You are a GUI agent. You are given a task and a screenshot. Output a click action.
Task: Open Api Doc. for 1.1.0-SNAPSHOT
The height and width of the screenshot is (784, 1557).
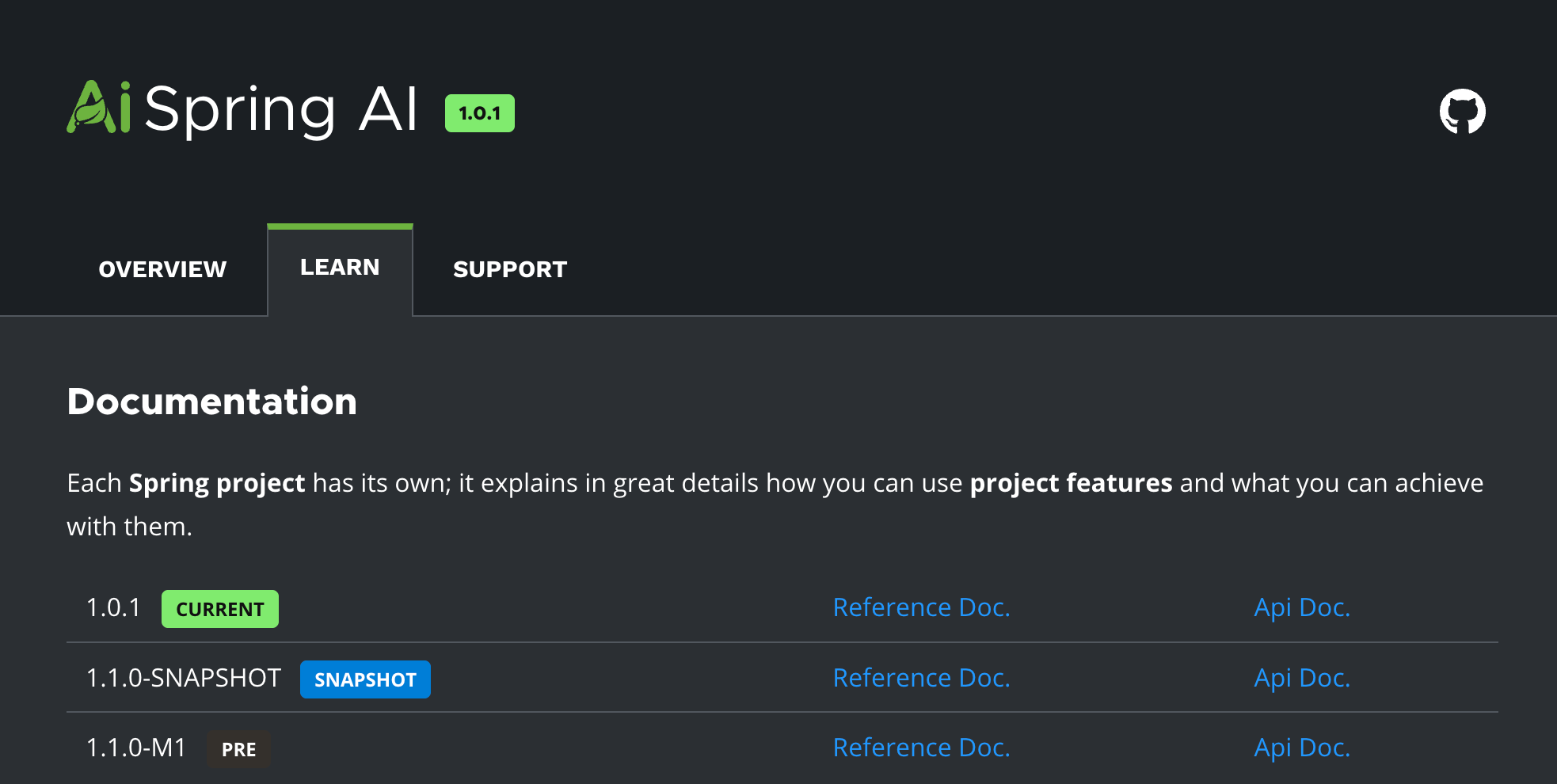click(1302, 678)
